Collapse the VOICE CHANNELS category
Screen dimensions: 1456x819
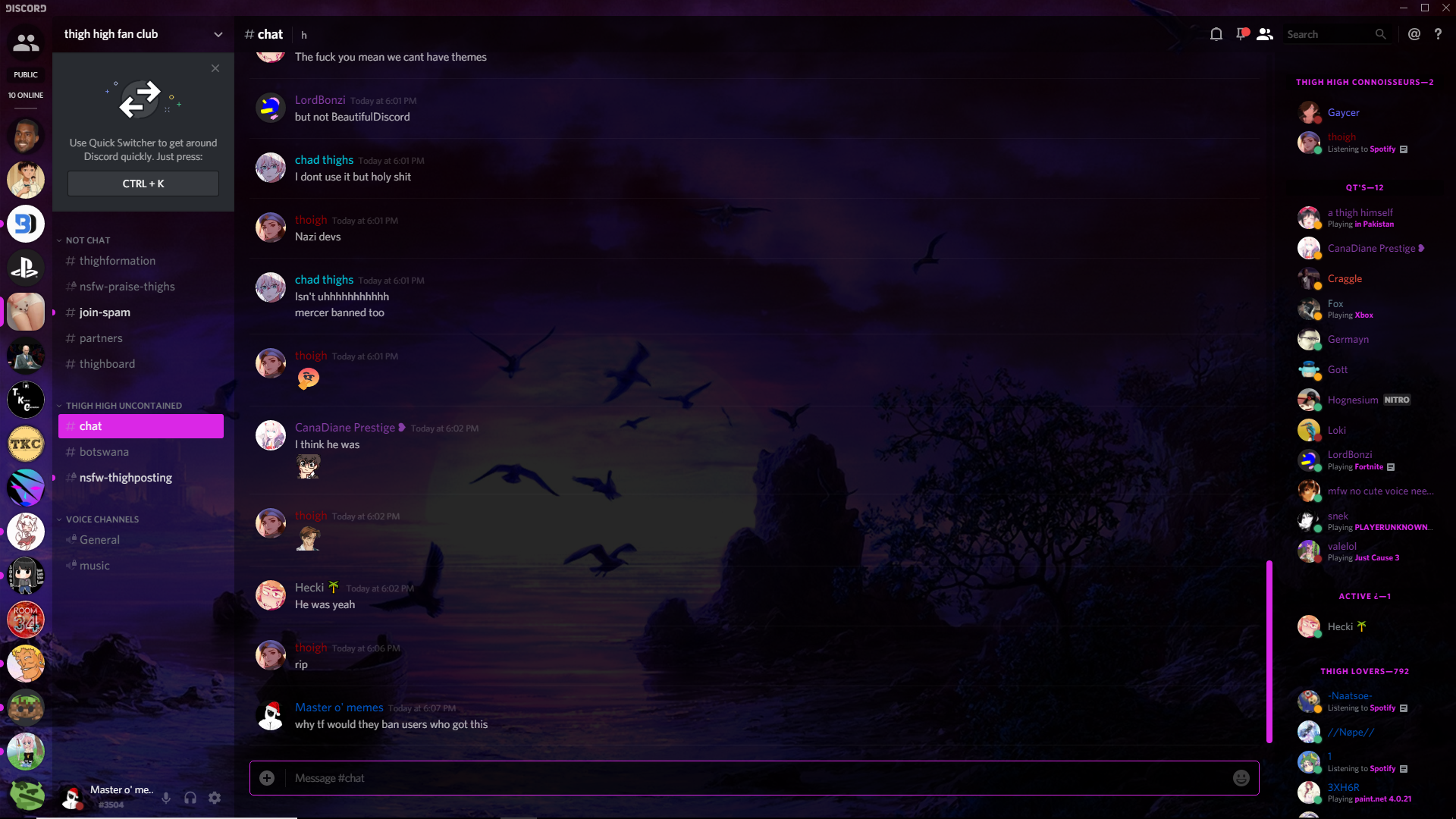click(102, 519)
